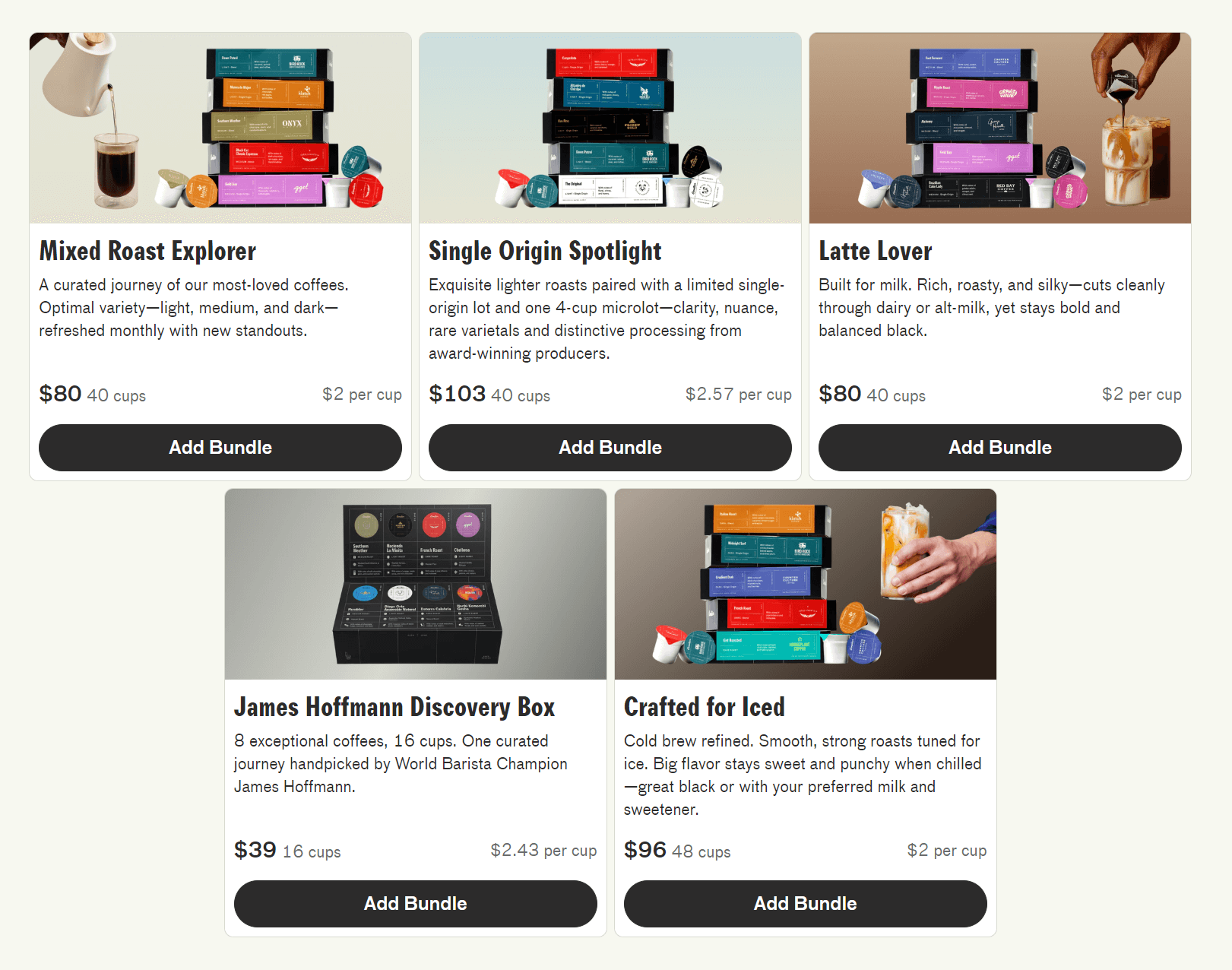Click the $2.43 per cup label
1232x970 pixels.
tap(543, 851)
